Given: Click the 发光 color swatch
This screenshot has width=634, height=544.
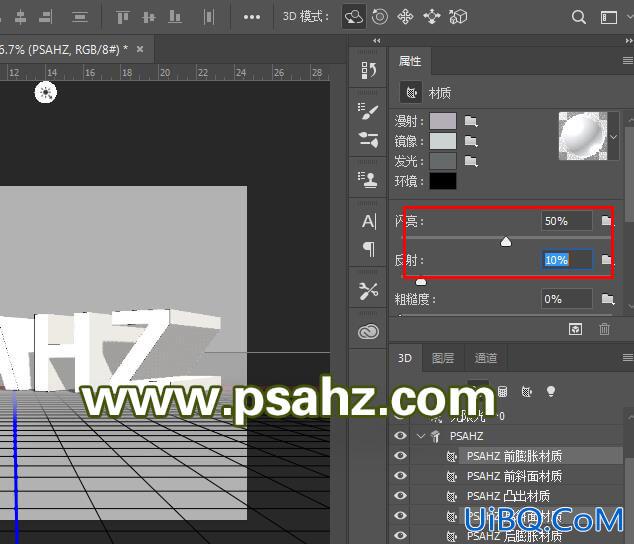Looking at the screenshot, I should (443, 161).
